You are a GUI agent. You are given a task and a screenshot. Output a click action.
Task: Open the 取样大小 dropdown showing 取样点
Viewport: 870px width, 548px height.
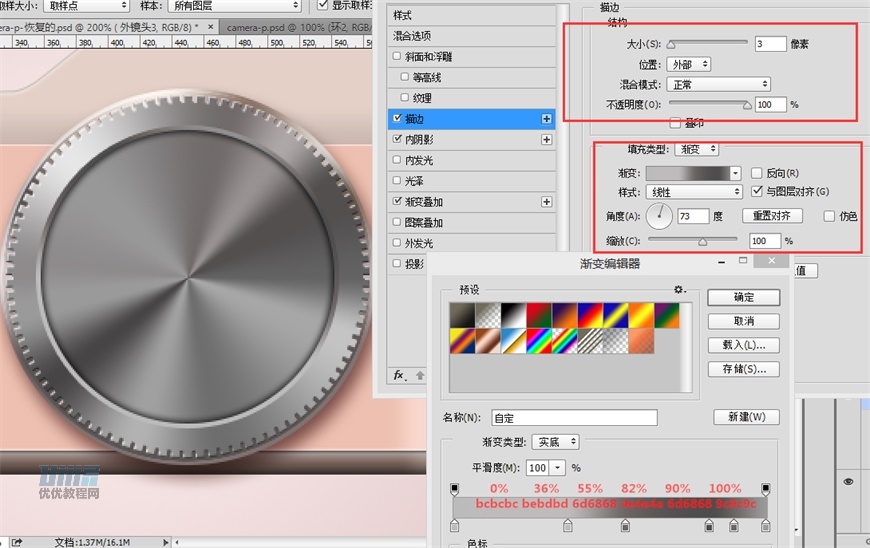pos(87,6)
